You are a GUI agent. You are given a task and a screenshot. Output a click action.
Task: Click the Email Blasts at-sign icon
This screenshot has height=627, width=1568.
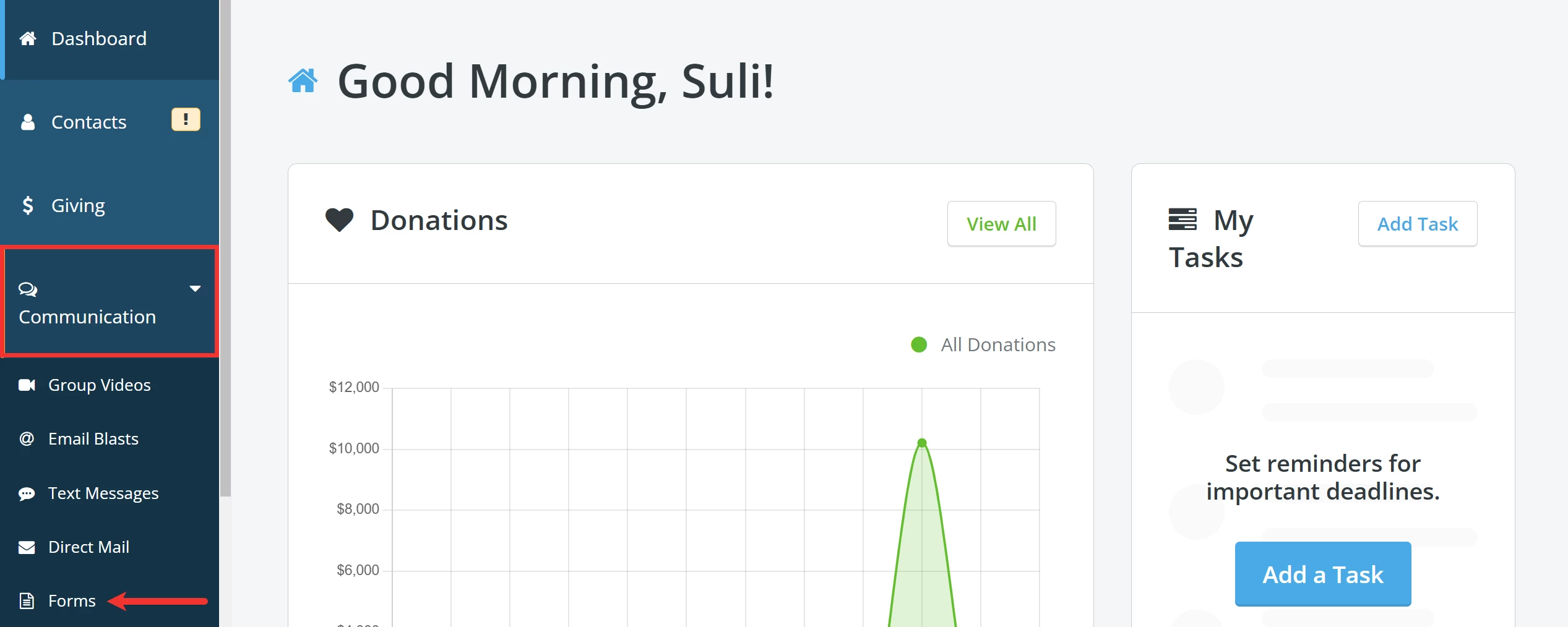(x=27, y=439)
